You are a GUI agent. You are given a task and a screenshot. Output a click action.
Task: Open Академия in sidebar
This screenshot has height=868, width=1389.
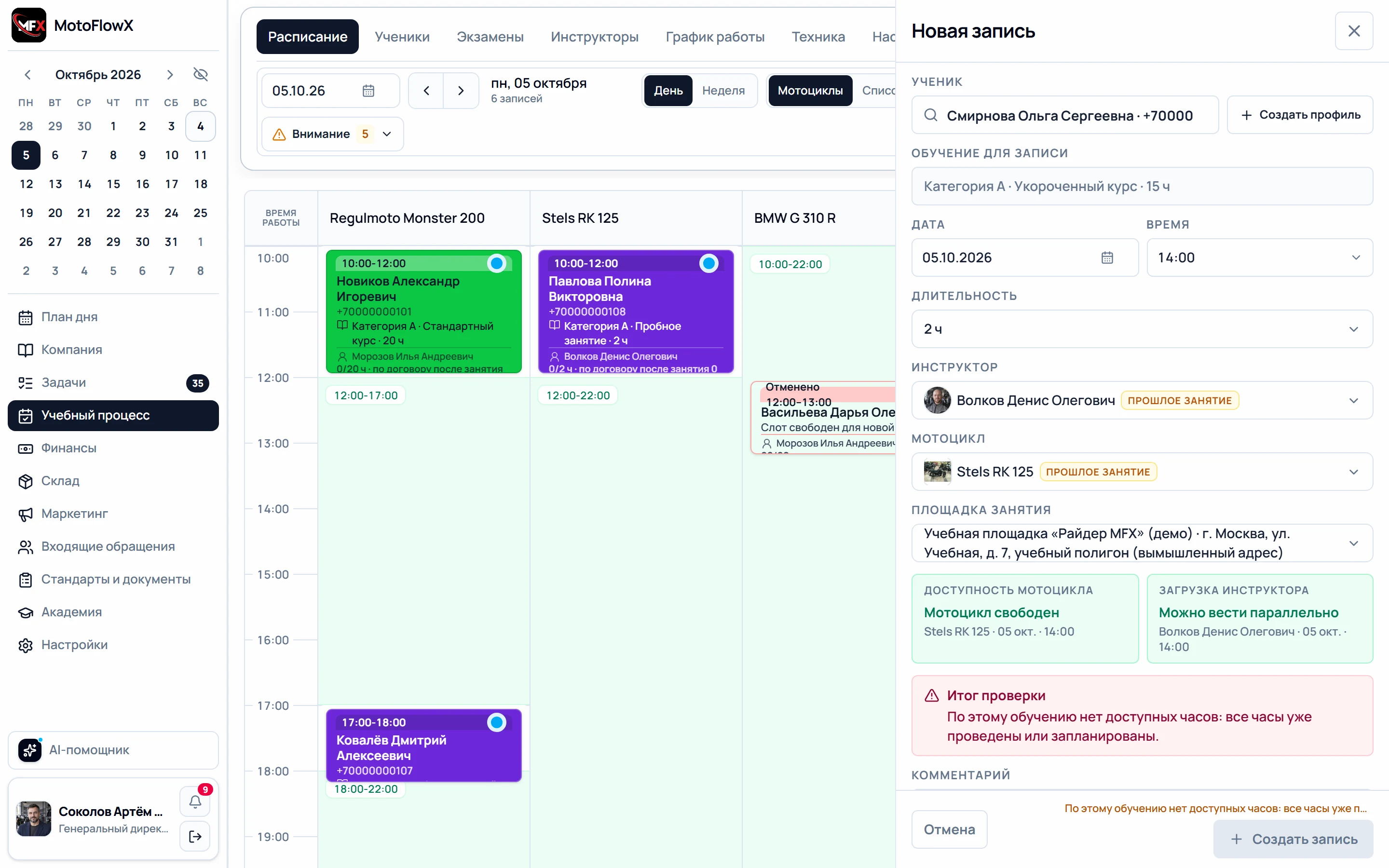point(113,612)
